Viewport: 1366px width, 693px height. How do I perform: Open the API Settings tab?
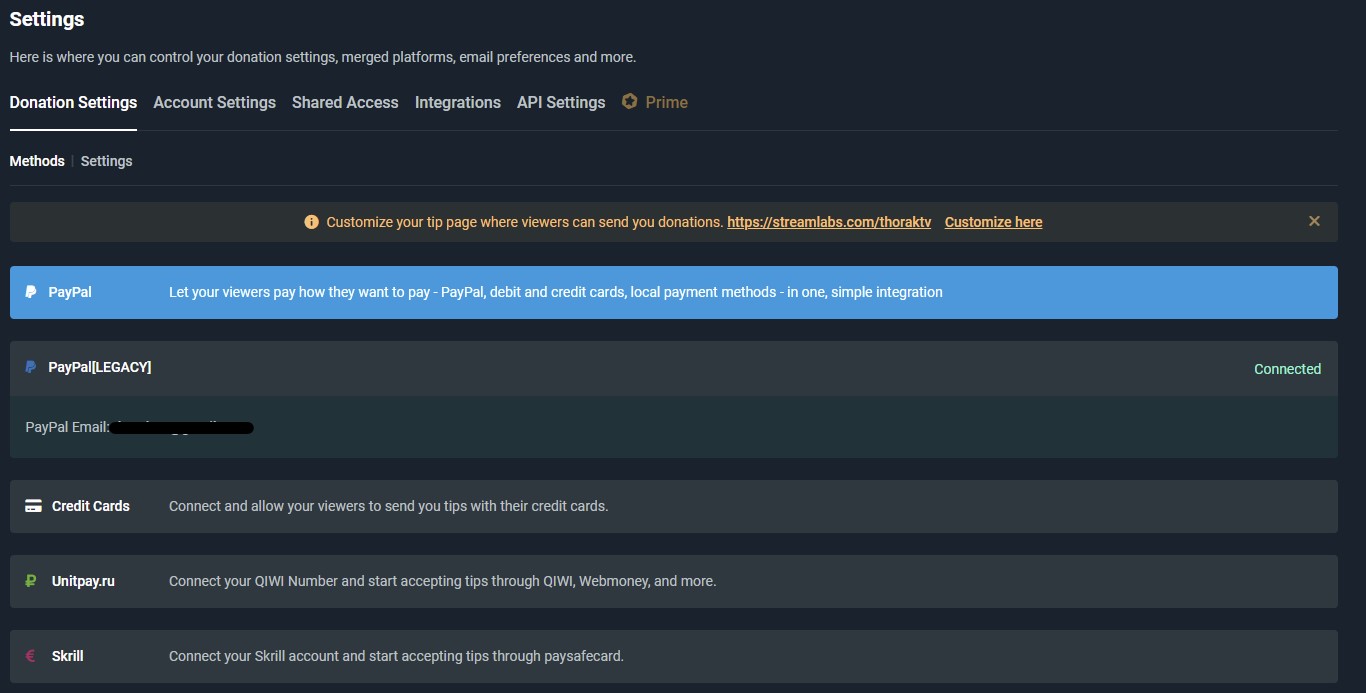pos(561,102)
